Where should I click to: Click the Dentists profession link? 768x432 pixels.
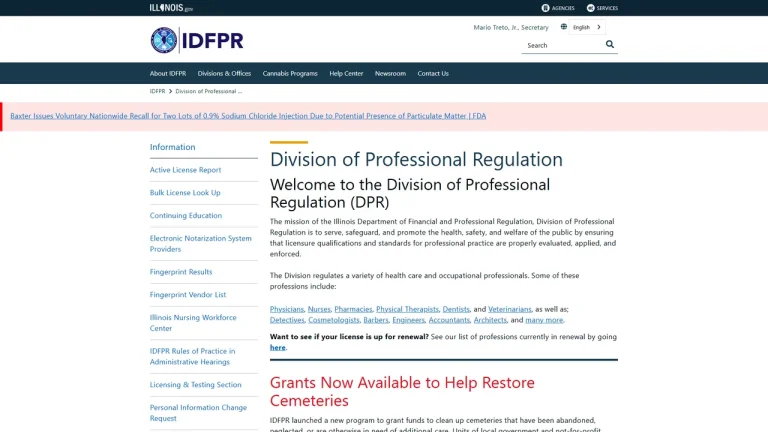coord(456,309)
